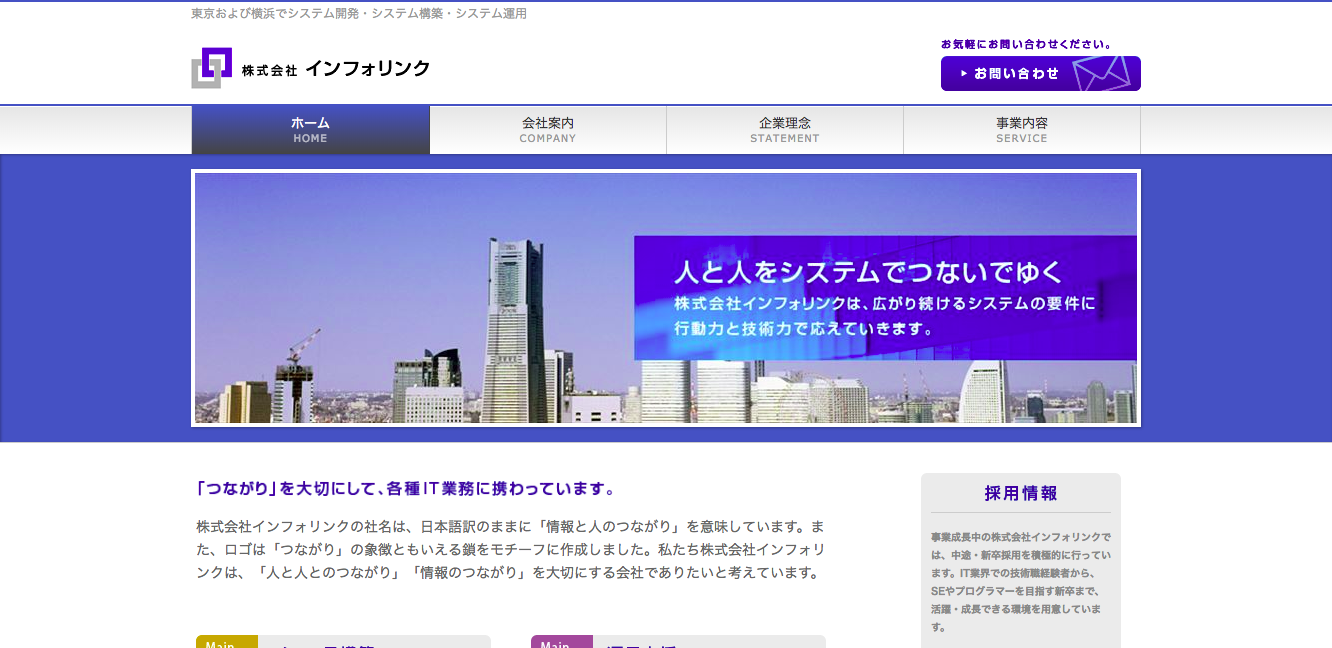The width and height of the screenshot is (1332, 648).
Task: Click the お問い合わせ contact button
Action: pyautogui.click(x=1039, y=73)
